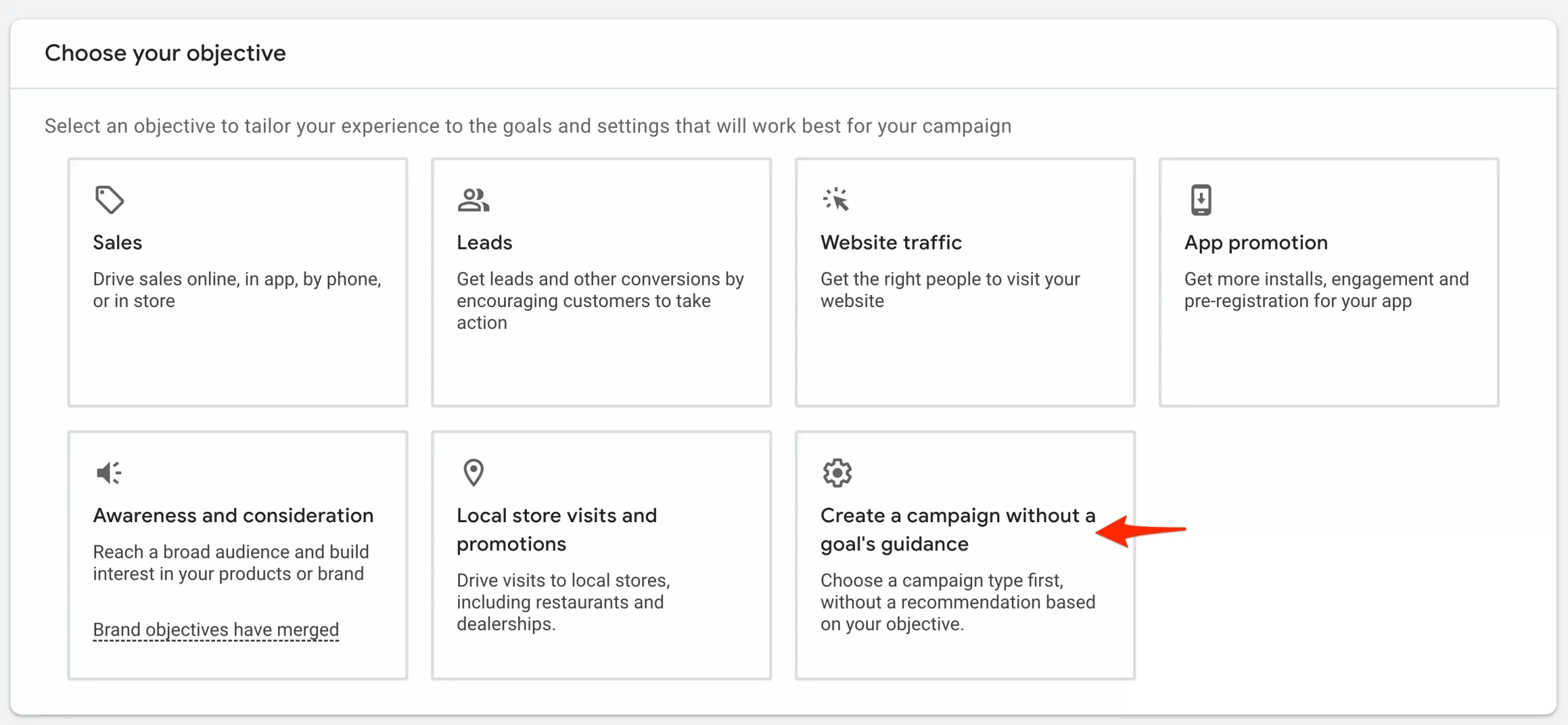Click the Sales price tag icon
Viewport: 1568px width, 725px height.
(x=110, y=200)
